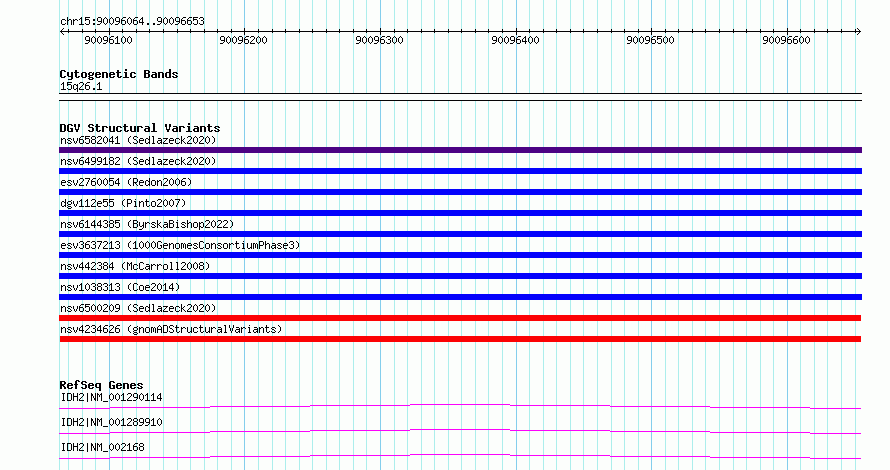Image resolution: width=890 pixels, height=470 pixels.
Task: Click IDH2|NM_001289910 transcript label
Action: 111,422
